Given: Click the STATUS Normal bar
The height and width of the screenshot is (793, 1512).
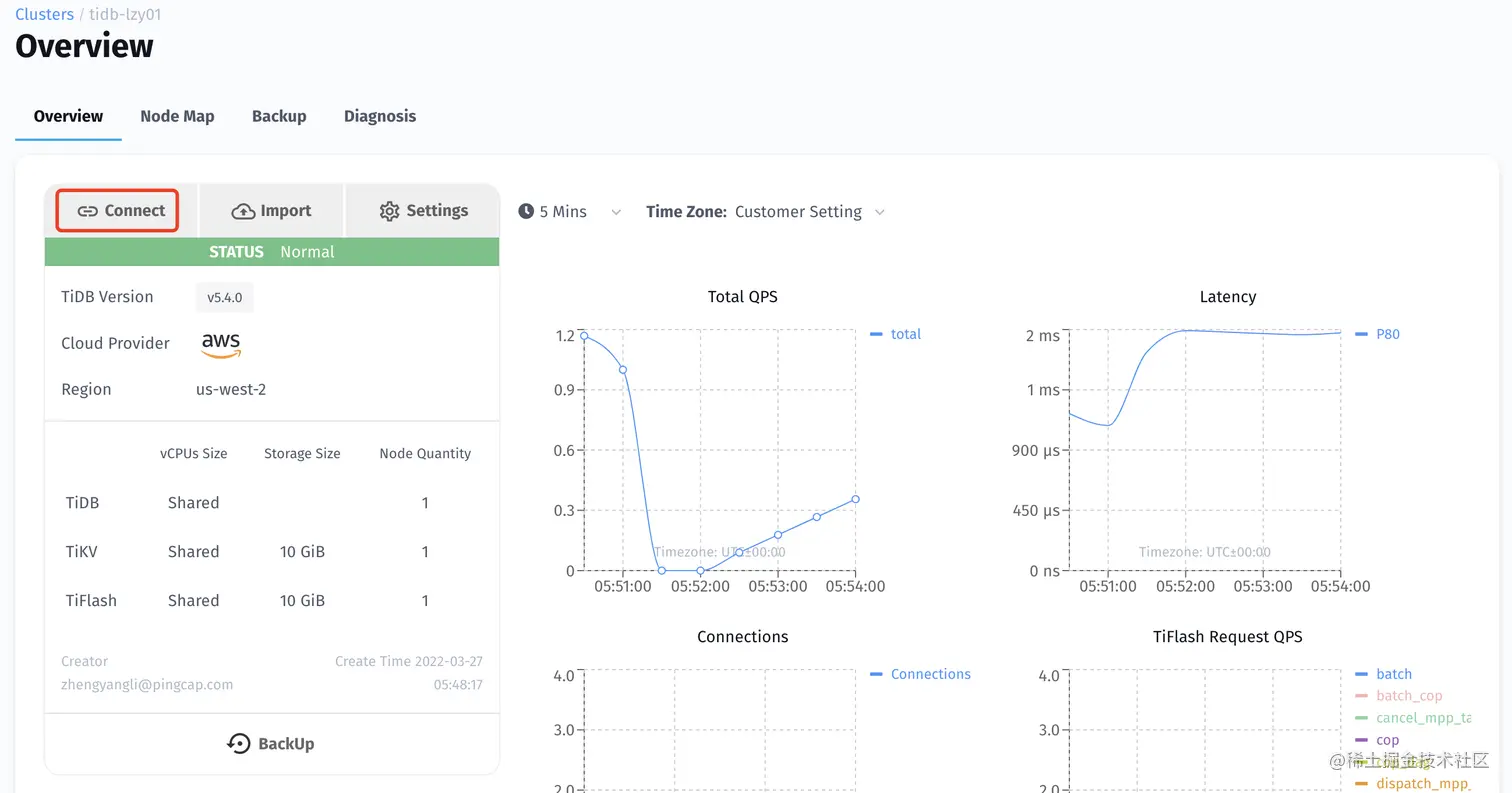Looking at the screenshot, I should (272, 252).
